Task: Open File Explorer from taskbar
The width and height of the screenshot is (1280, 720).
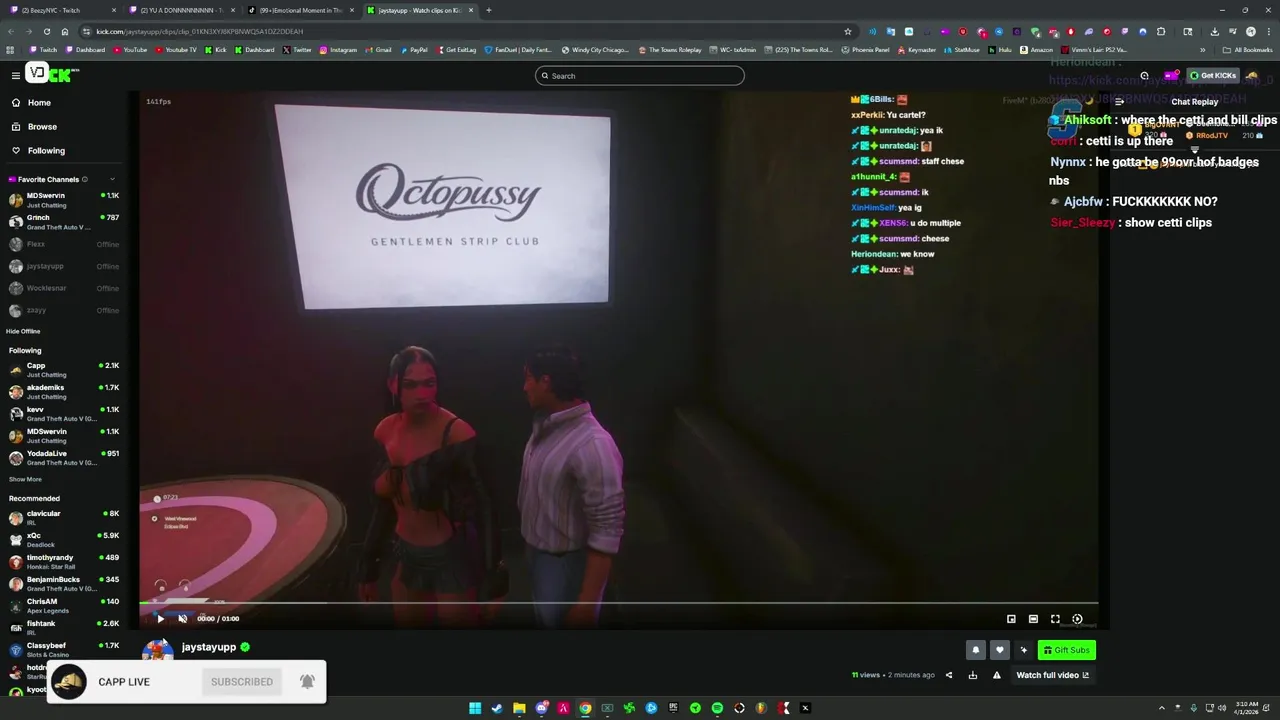Action: point(519,708)
